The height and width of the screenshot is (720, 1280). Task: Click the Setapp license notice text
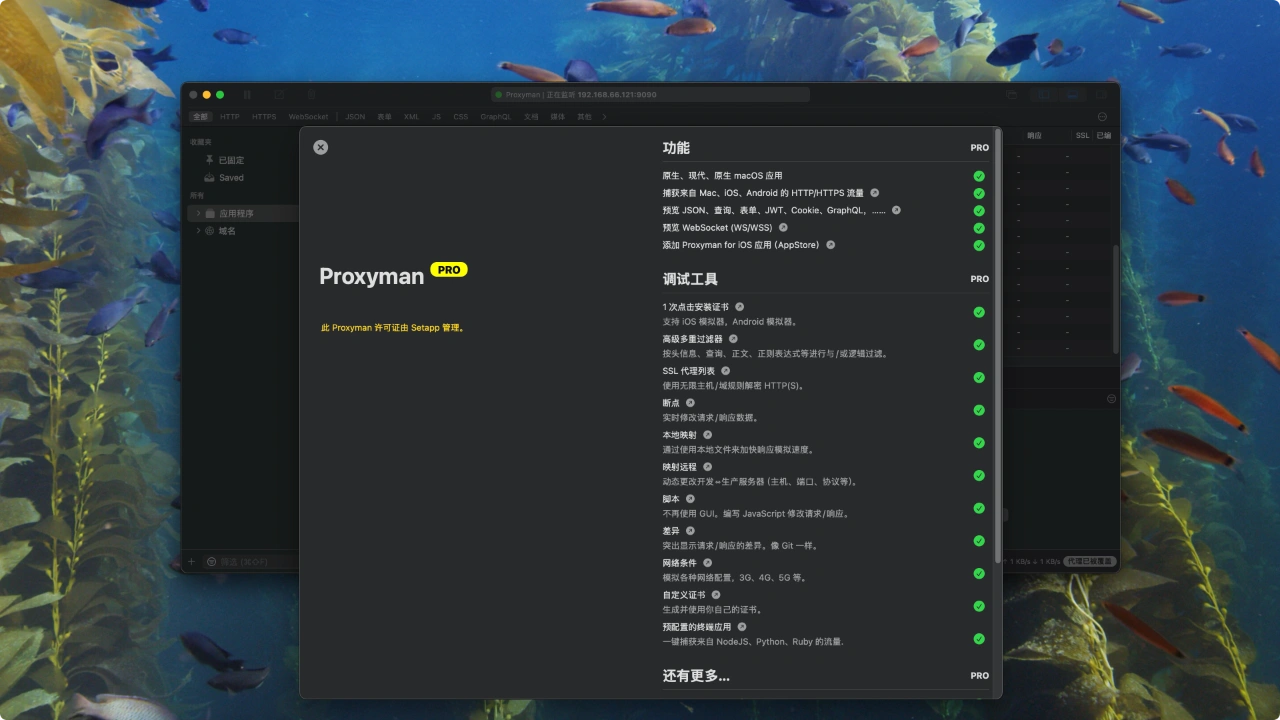click(x=392, y=327)
